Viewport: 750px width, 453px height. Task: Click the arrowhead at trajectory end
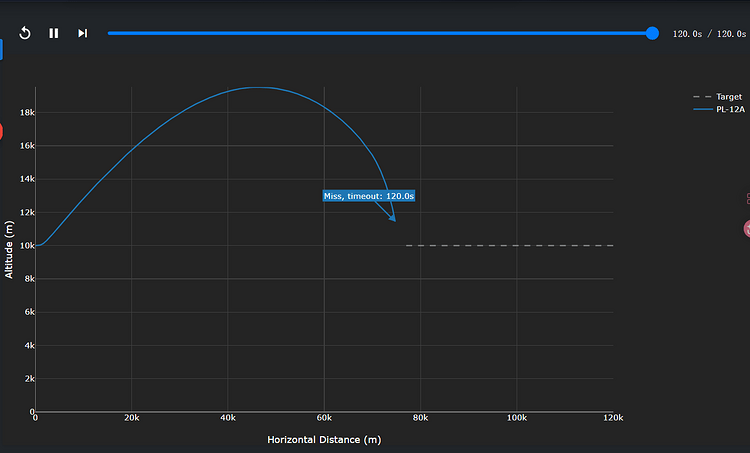[x=393, y=218]
